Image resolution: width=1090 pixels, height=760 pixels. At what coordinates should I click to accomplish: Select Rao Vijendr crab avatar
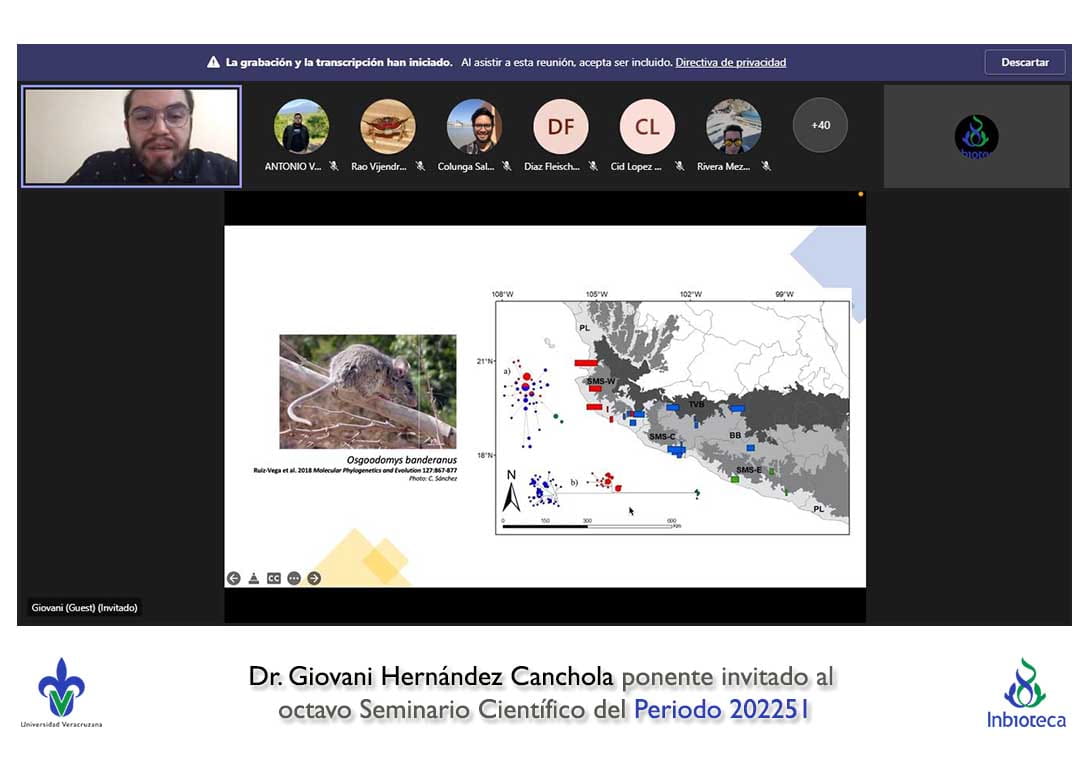coord(387,126)
